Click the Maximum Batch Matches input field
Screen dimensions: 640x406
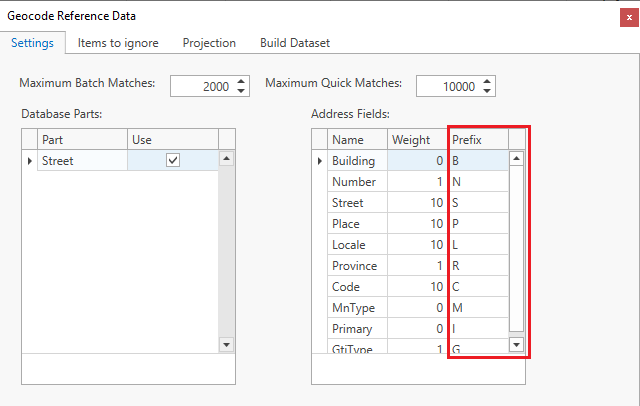[201, 87]
